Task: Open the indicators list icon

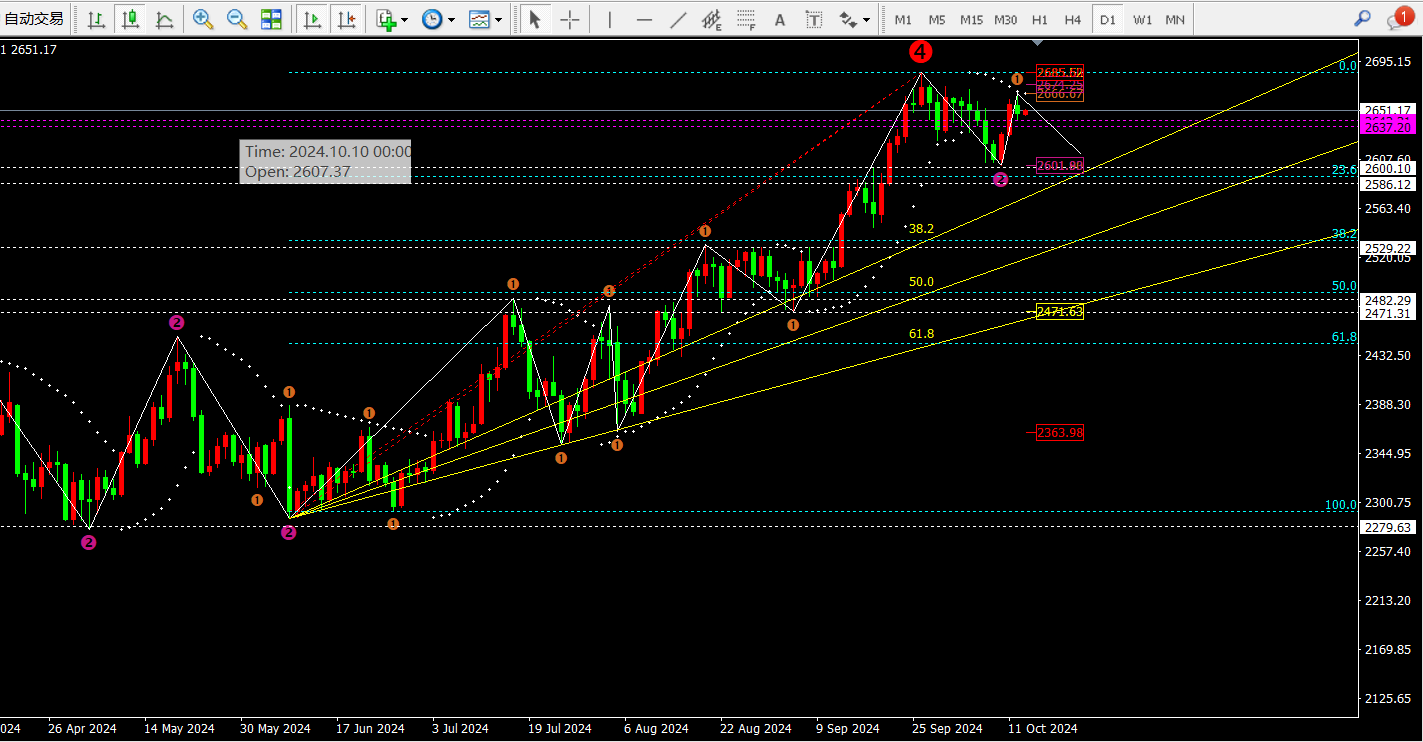Action: 386,19
